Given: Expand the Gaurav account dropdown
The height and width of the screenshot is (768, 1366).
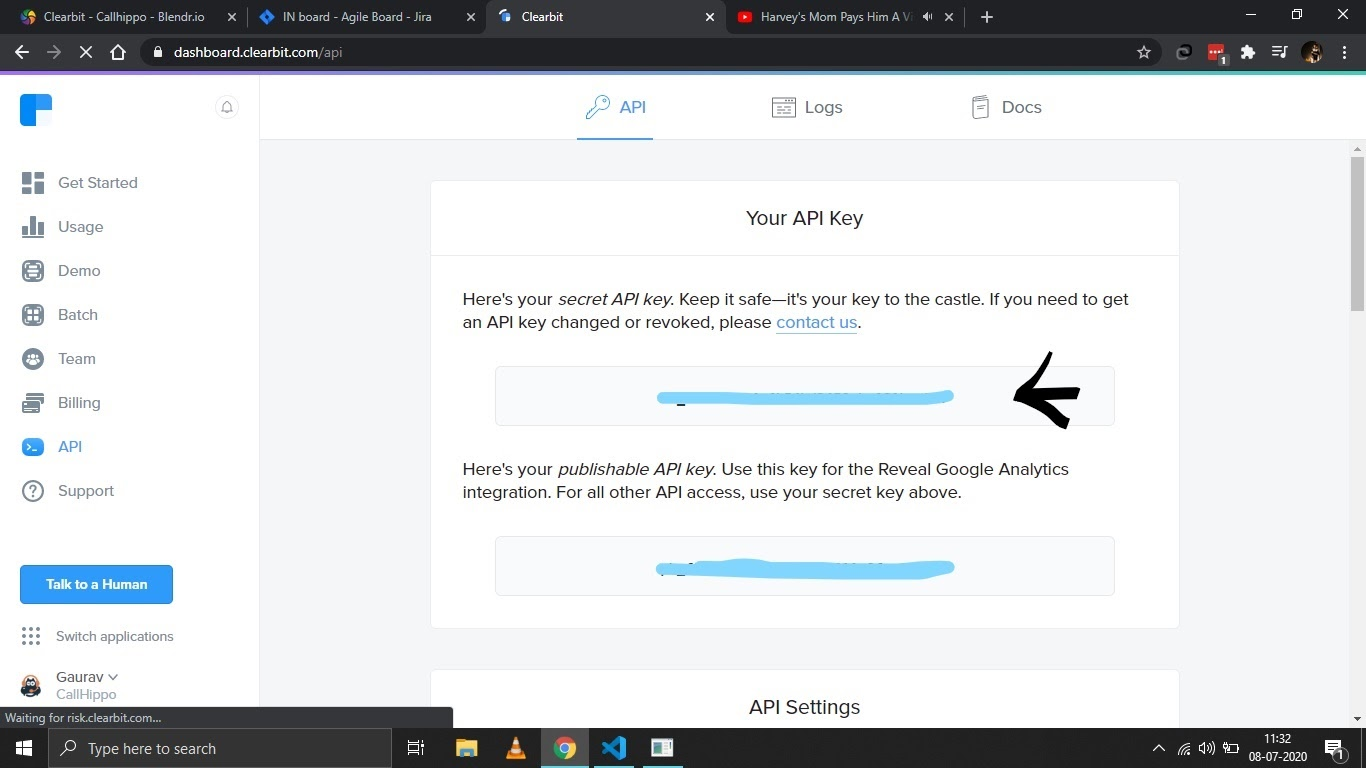Looking at the screenshot, I should [x=113, y=677].
